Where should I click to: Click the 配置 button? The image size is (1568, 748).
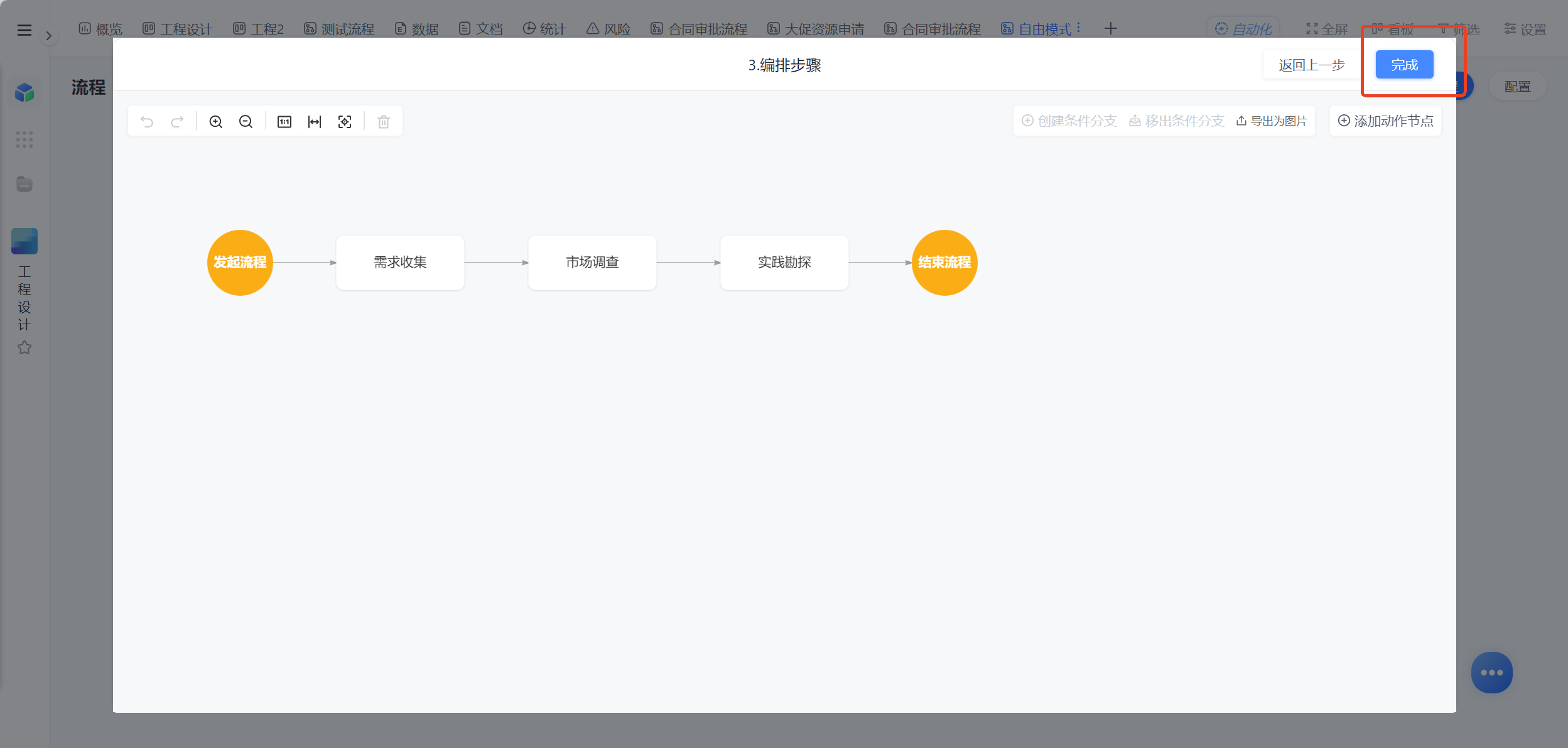click(1517, 87)
